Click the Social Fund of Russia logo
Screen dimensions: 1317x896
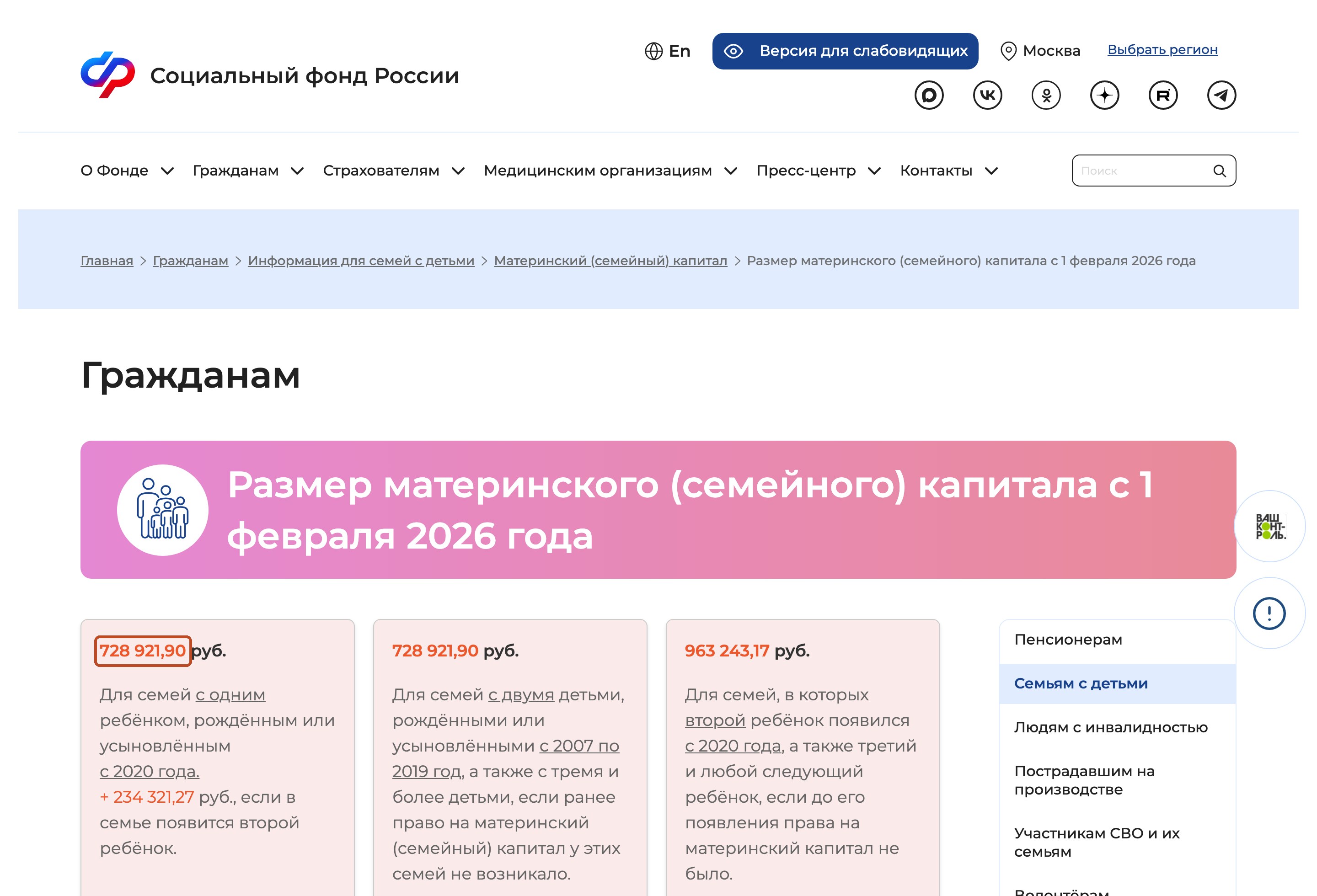[x=107, y=75]
